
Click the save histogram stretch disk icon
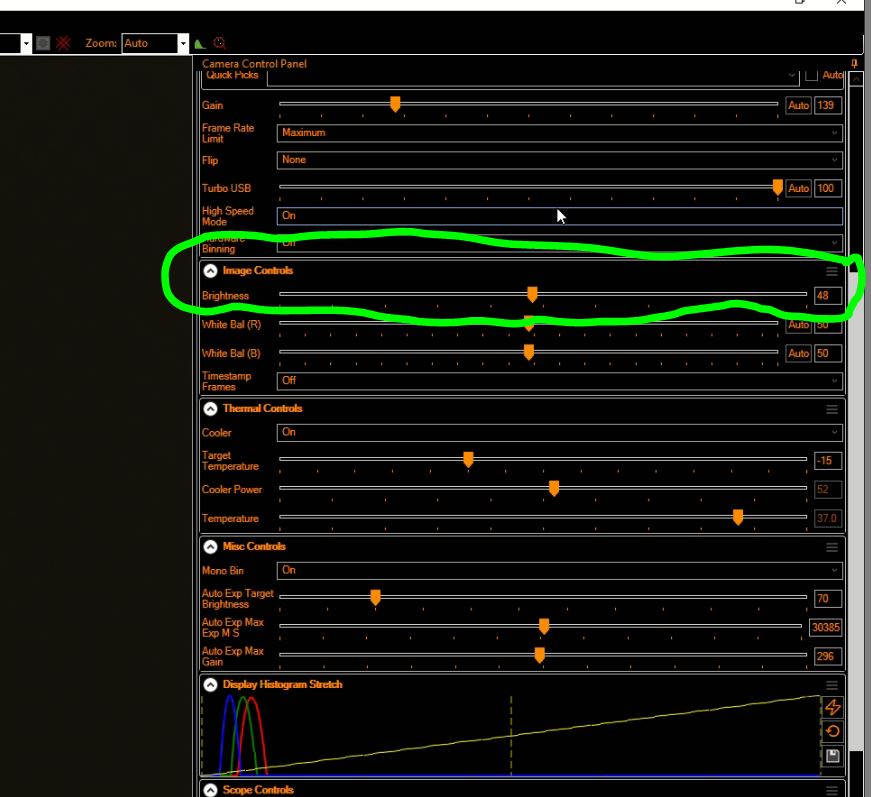coord(831,756)
